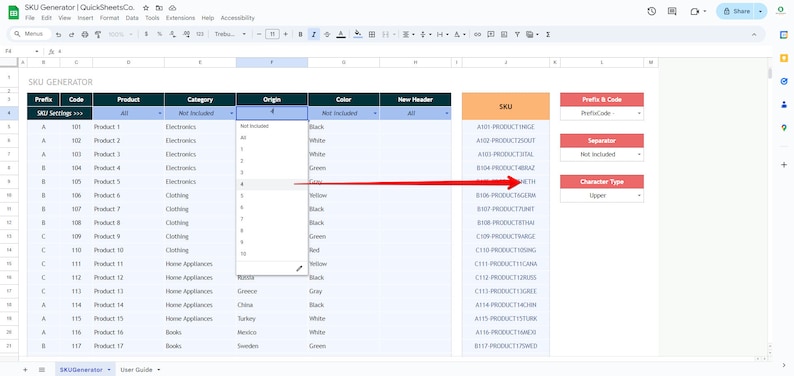
Task: Click the Functions sigma icon
Action: pos(548,34)
